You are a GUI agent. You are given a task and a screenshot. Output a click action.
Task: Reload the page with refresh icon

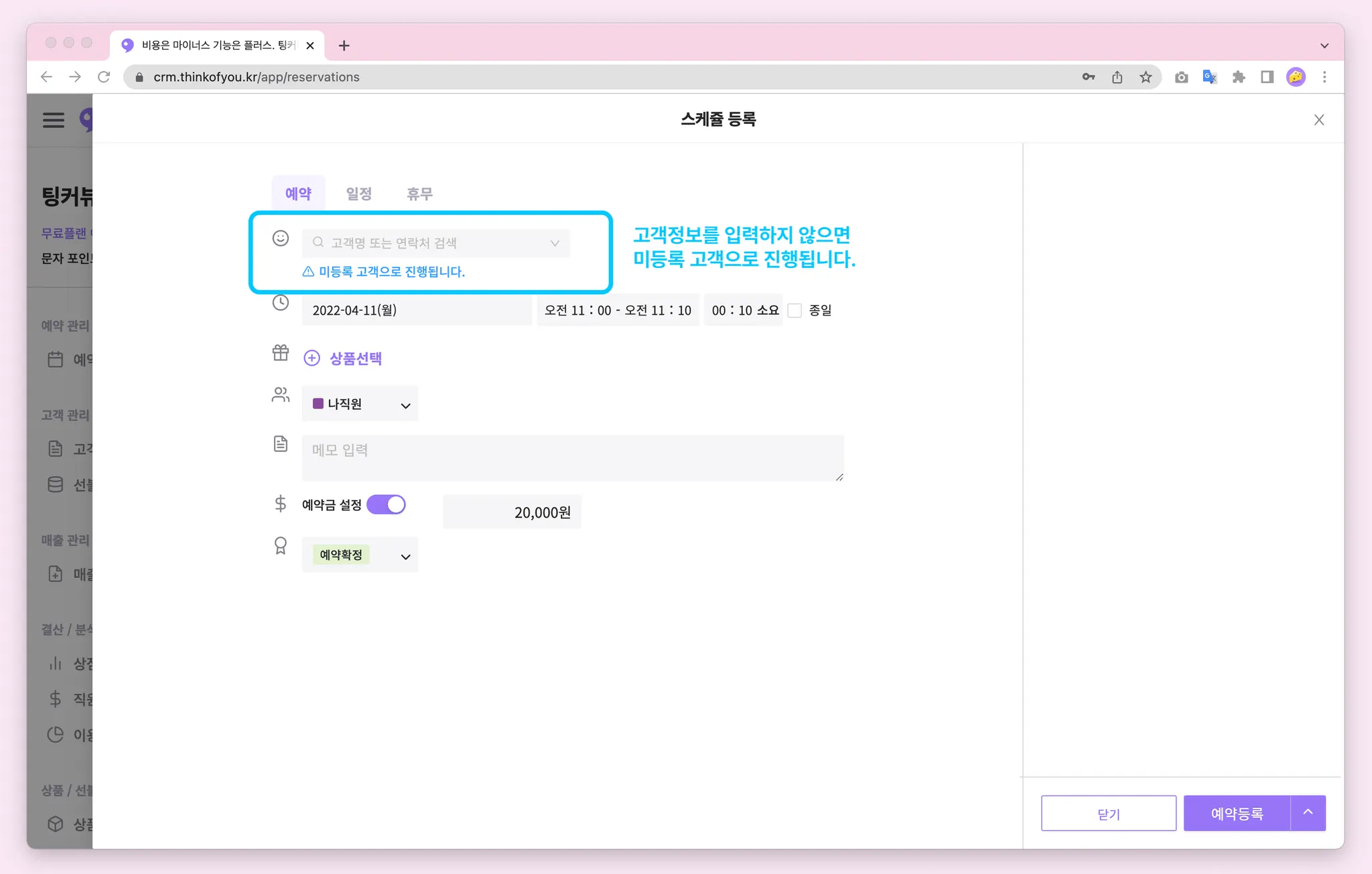point(104,77)
